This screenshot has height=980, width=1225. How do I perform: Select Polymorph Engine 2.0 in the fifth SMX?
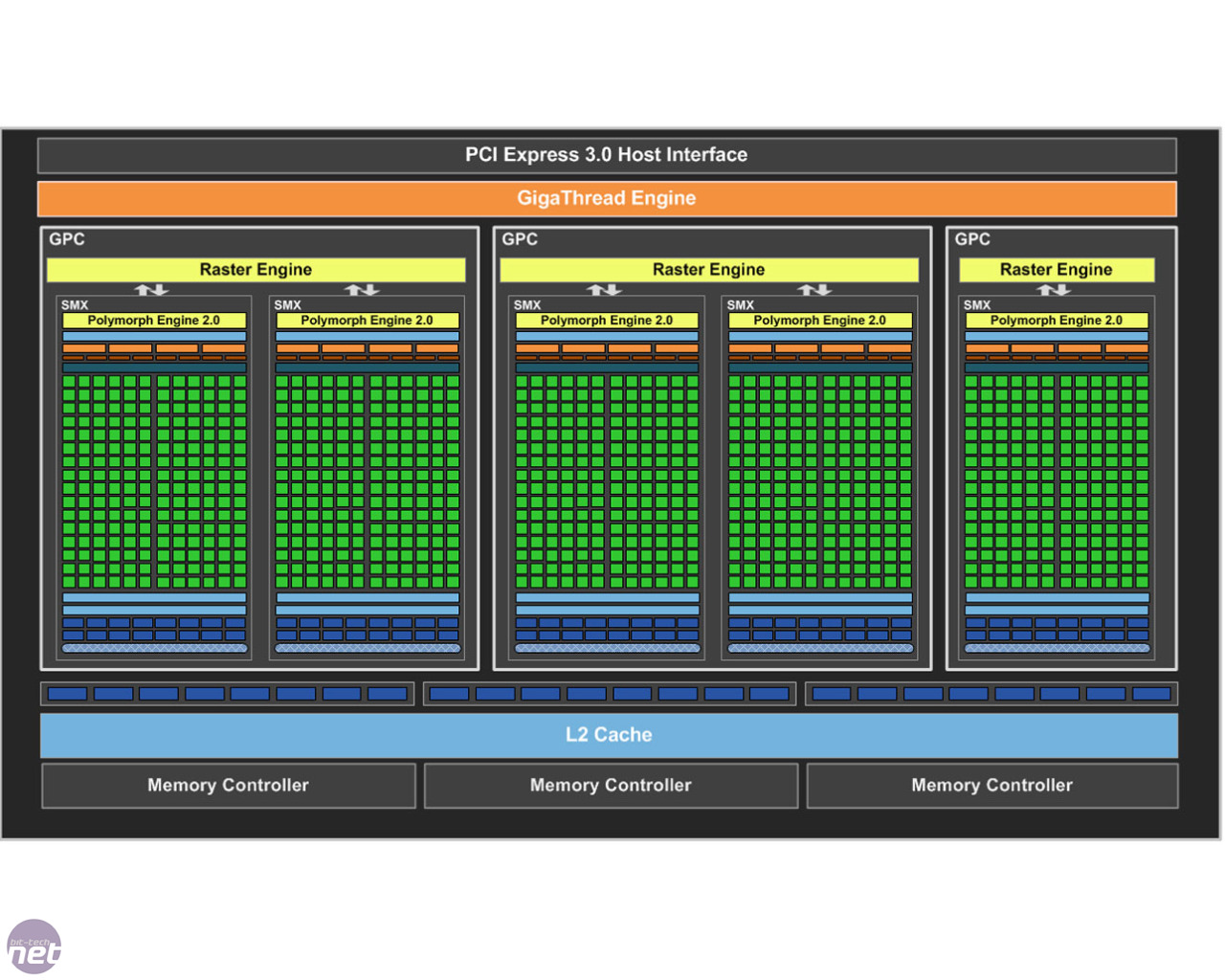point(1057,321)
